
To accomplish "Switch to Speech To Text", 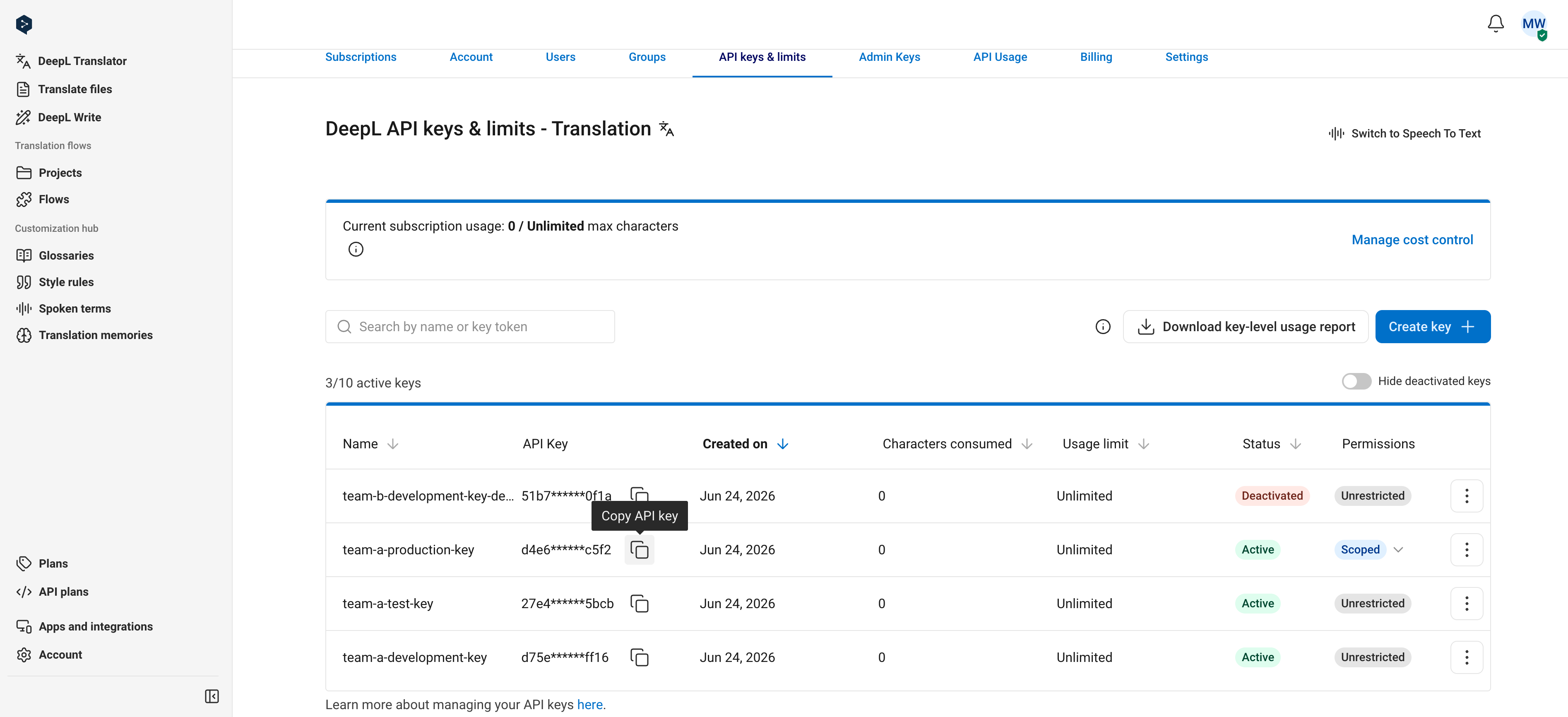I will [1404, 134].
